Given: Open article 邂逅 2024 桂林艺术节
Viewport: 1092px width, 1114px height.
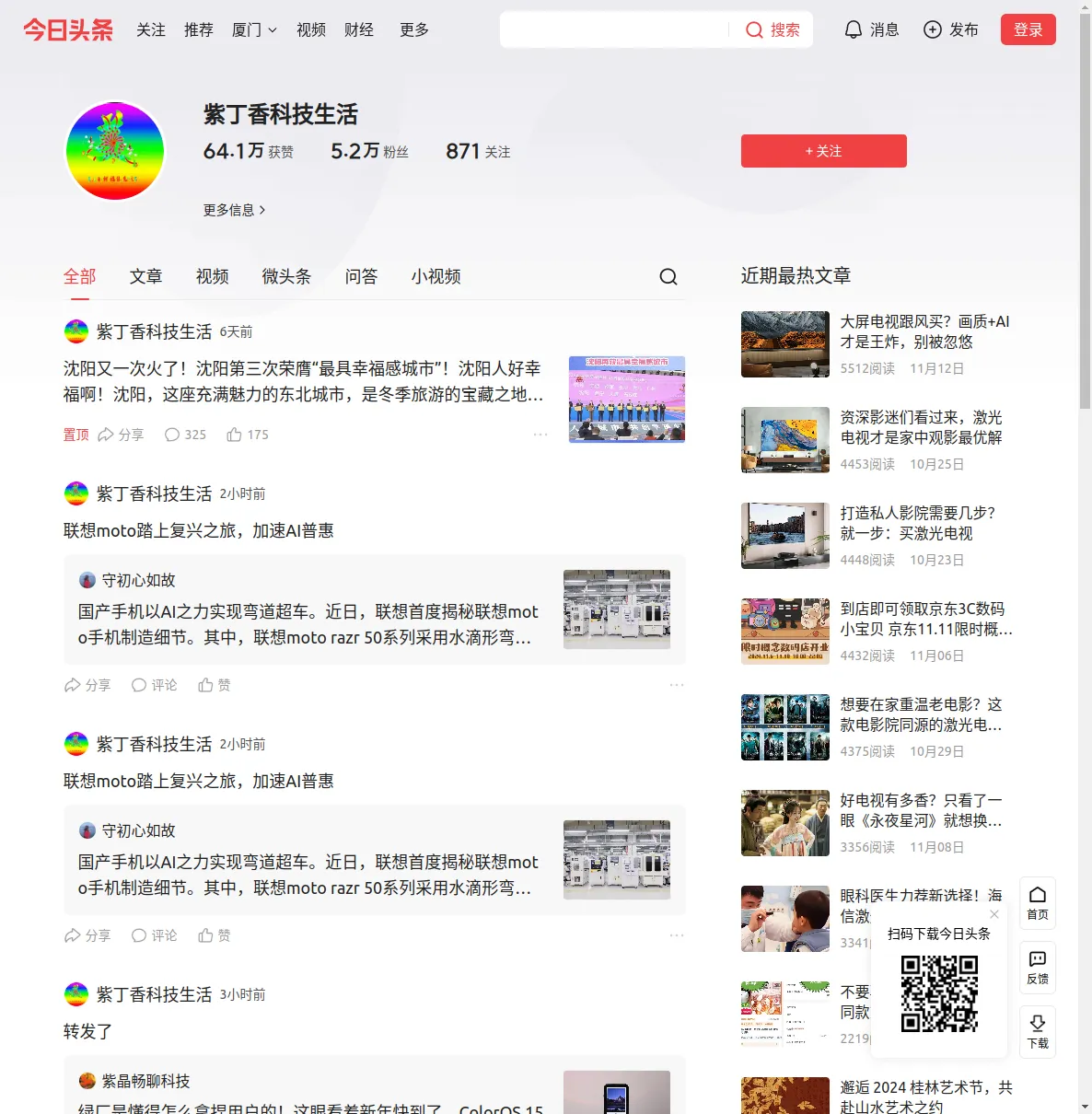Looking at the screenshot, I should (926, 1097).
